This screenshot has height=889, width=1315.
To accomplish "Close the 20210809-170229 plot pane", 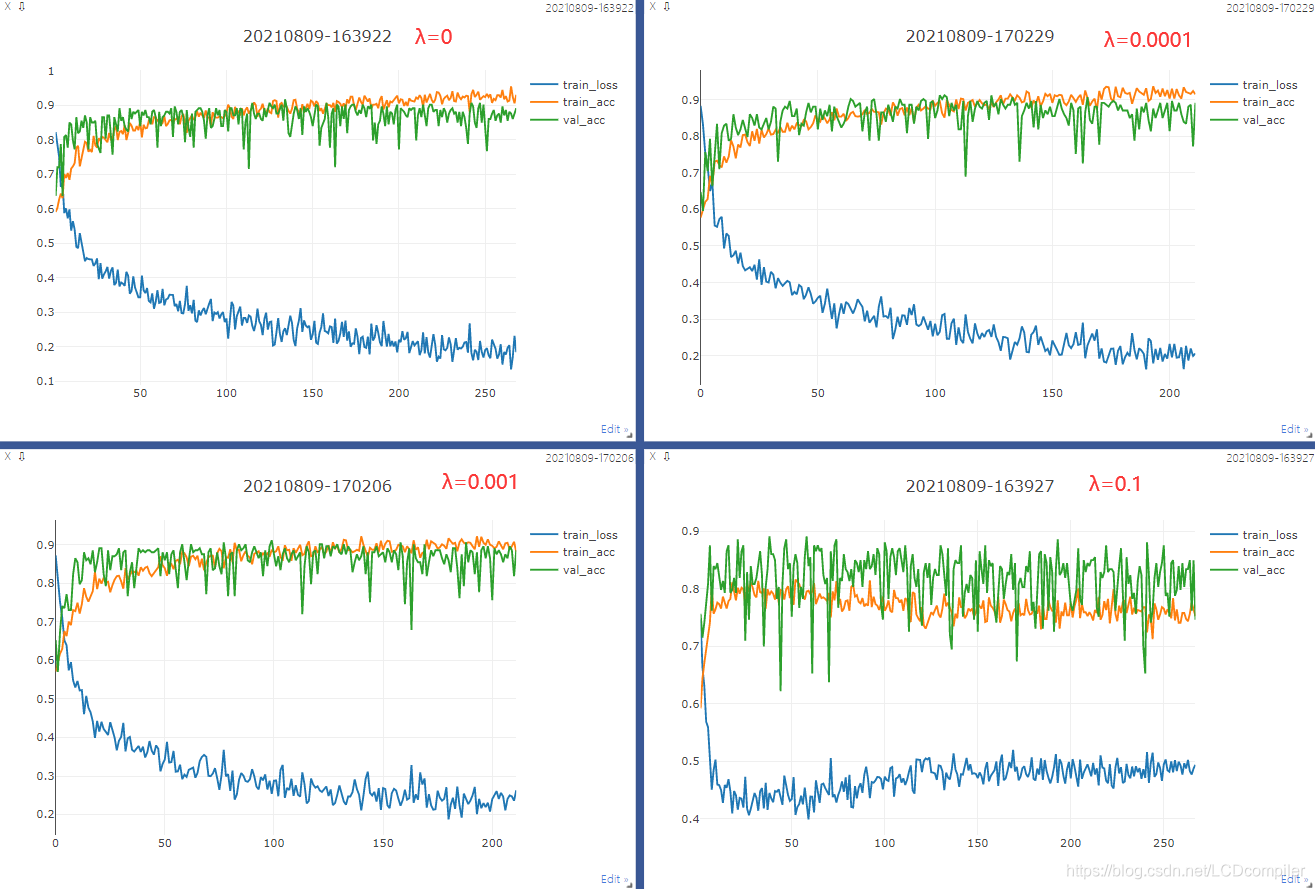I will 653,6.
